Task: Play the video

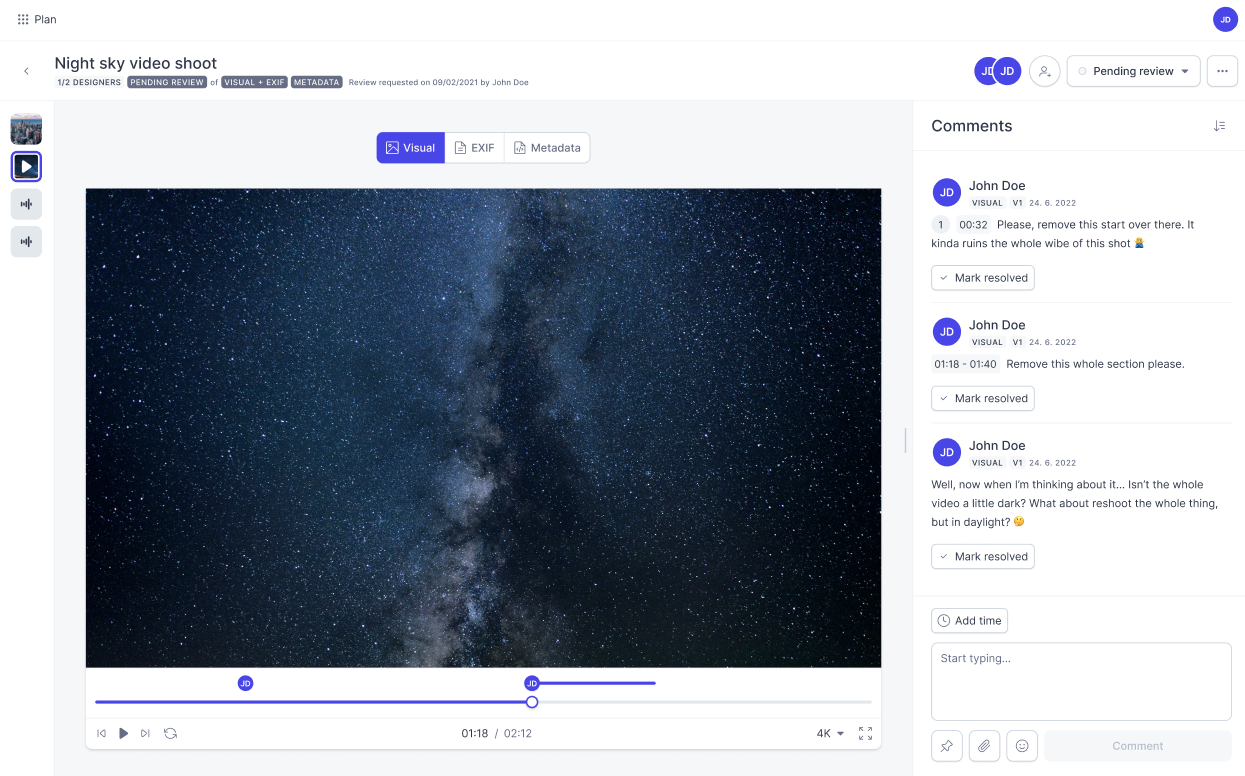Action: click(123, 733)
